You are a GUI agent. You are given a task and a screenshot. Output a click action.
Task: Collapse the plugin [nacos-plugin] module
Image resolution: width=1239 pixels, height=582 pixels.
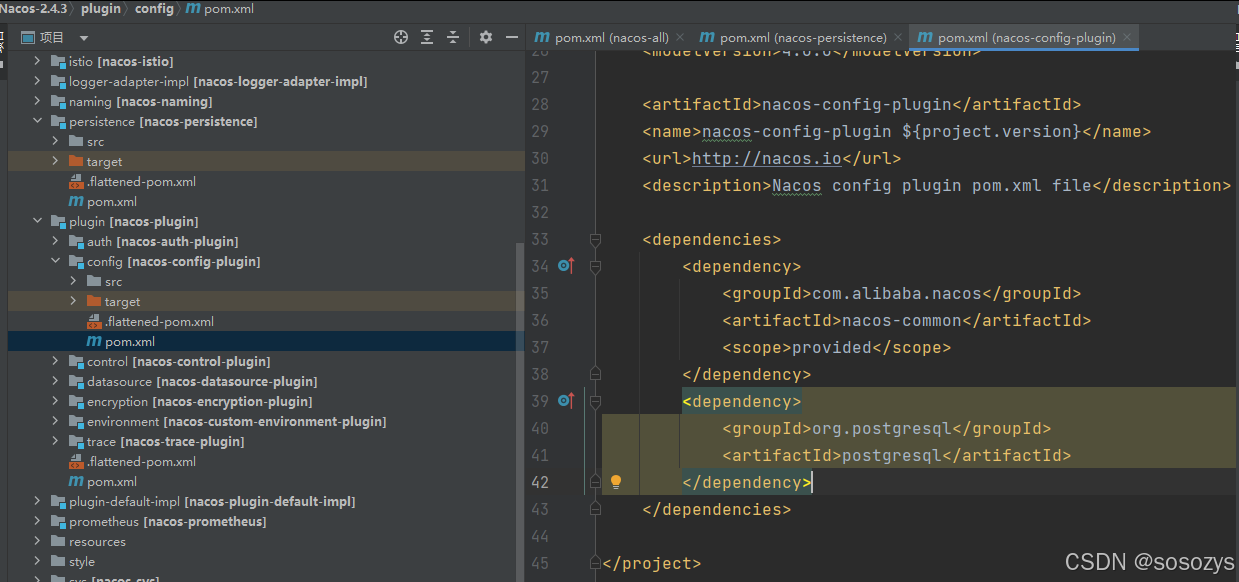tap(38, 221)
